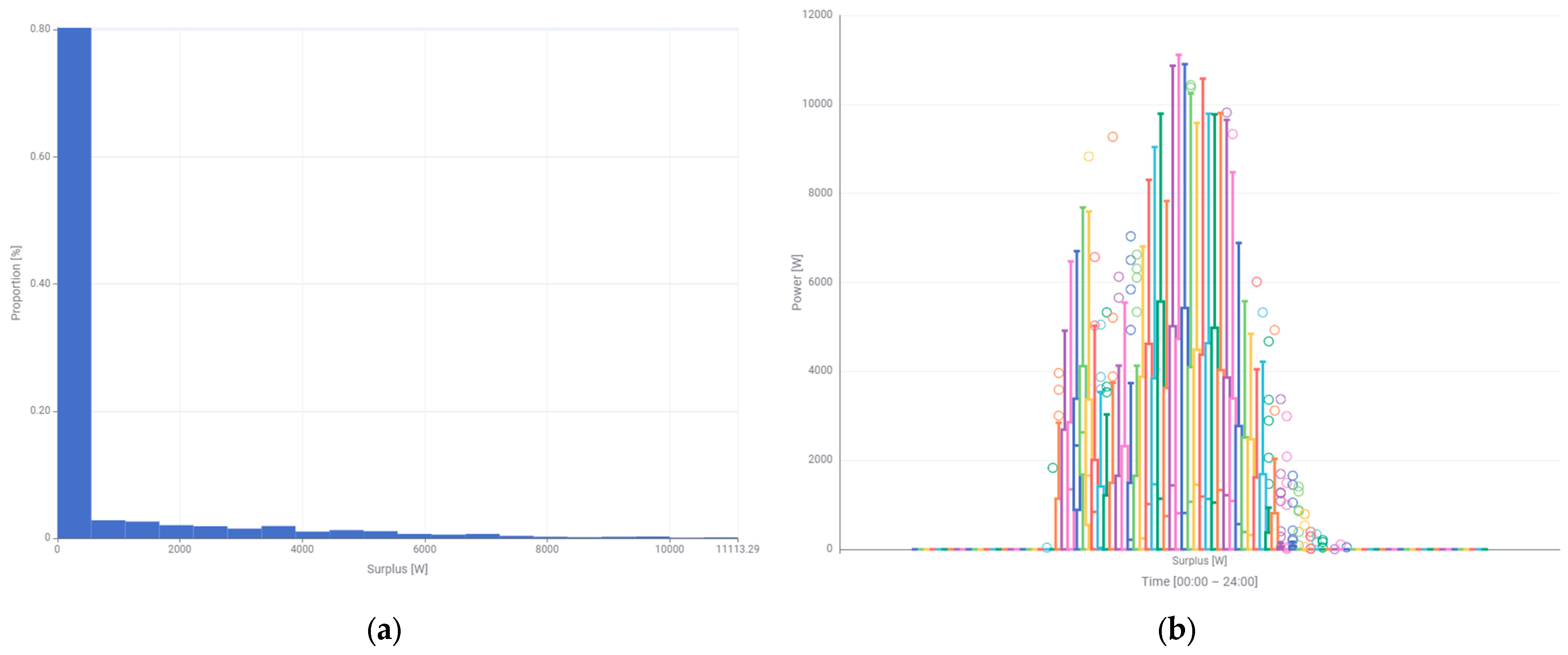
Task: Click the orange outlier circle above 9000 W
Action: pos(1112,137)
